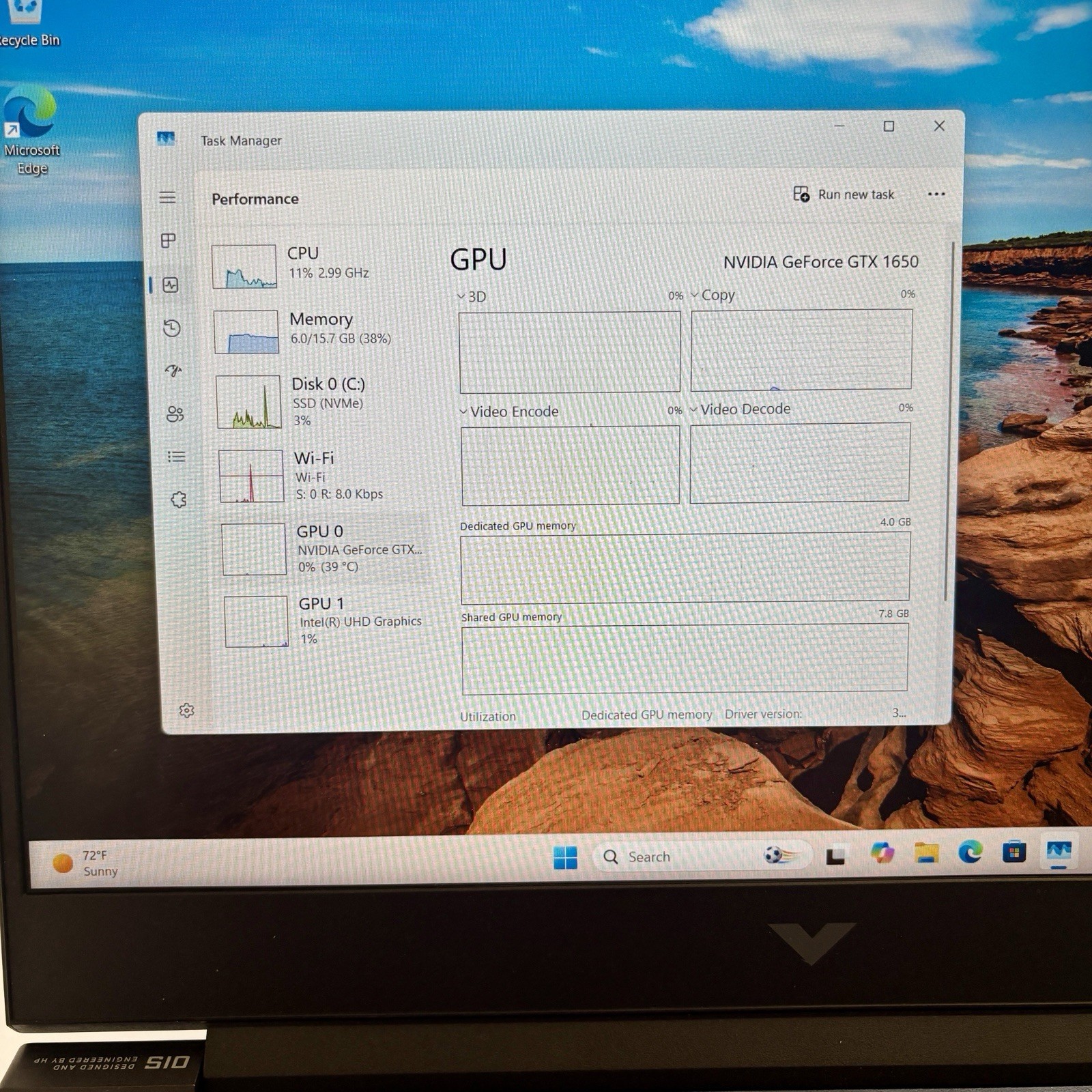Click the bottom Dedicated GPU memory stat label

coord(646,715)
